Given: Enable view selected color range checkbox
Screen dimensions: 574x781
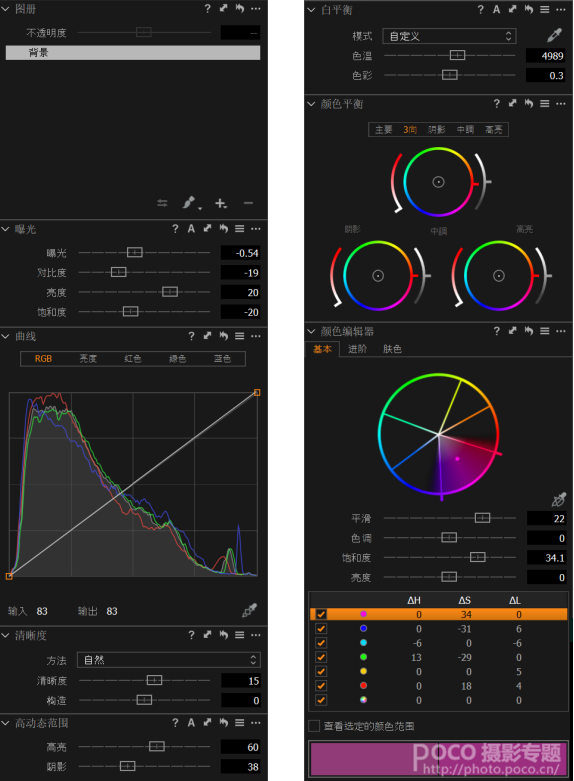Looking at the screenshot, I should tap(314, 726).
